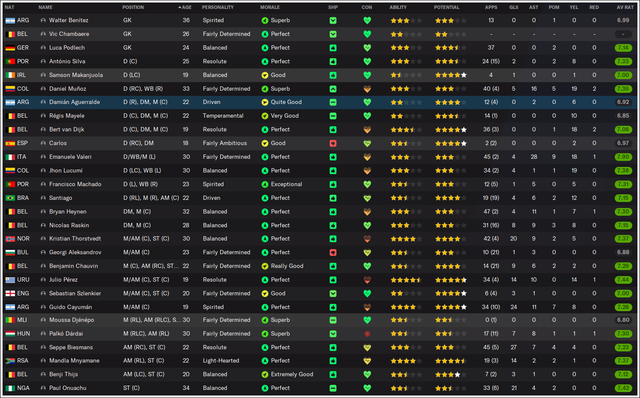Click the Hungary flag beside Palkó Dárdai
Image resolution: width=640 pixels, height=398 pixels.
10,334
